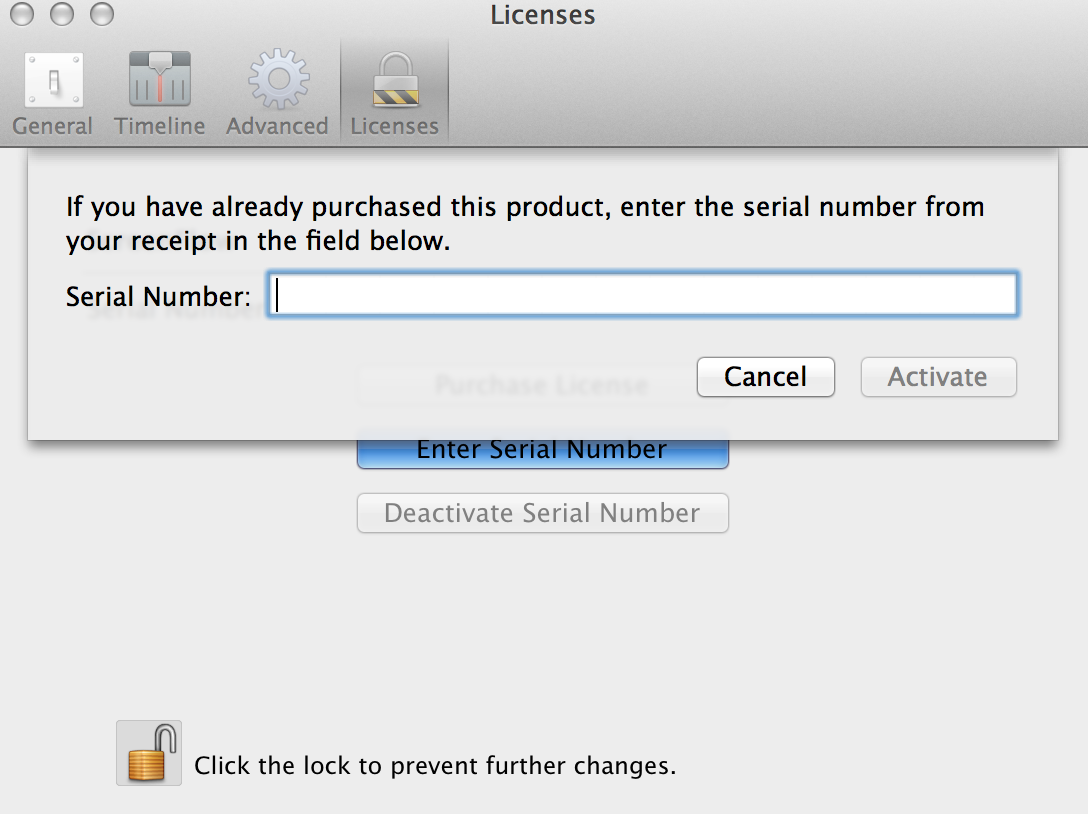Viewport: 1088px width, 814px height.
Task: Open the Advanced tab label
Action: click(x=277, y=126)
